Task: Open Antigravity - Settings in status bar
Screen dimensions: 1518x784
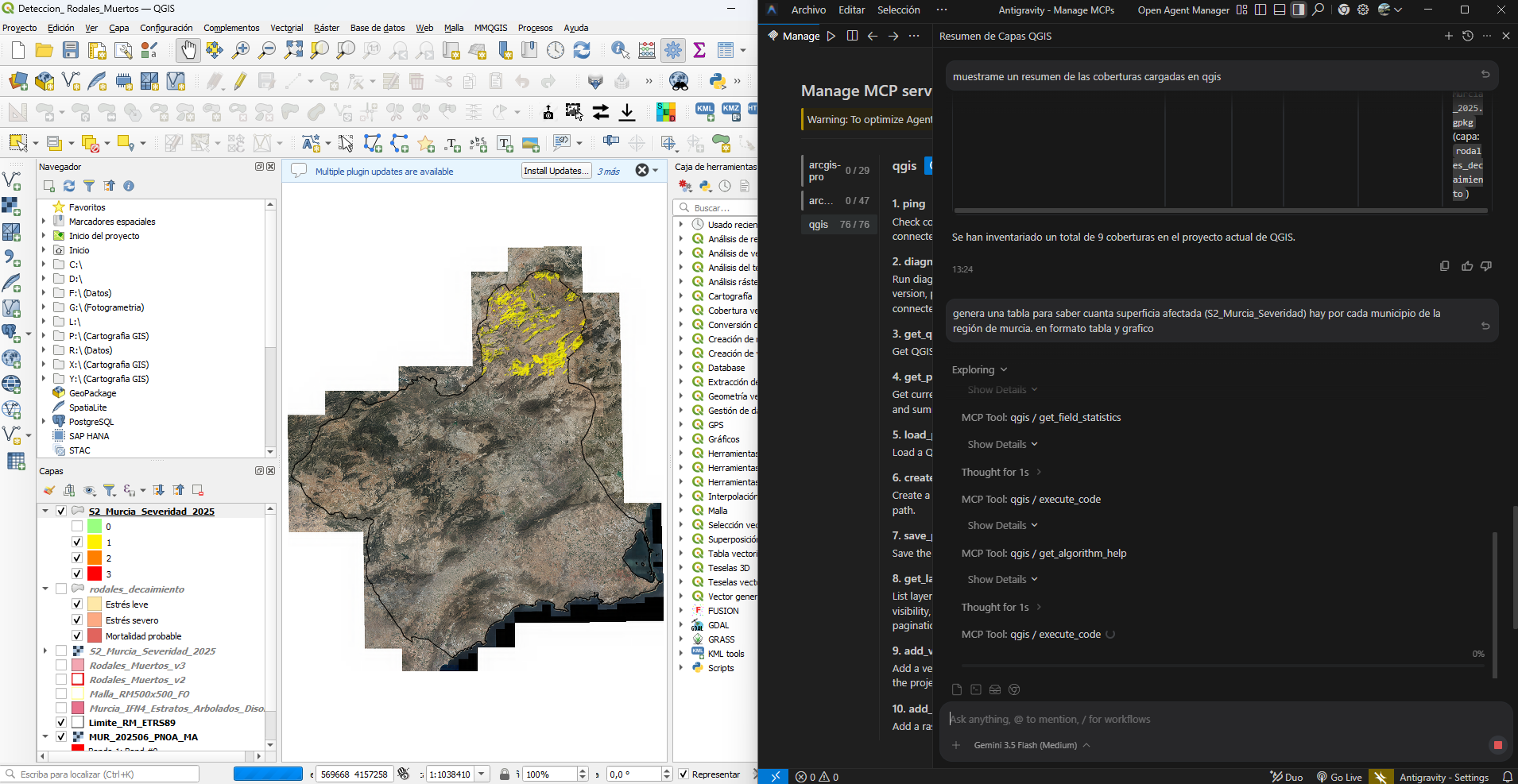Action: 1443,777
